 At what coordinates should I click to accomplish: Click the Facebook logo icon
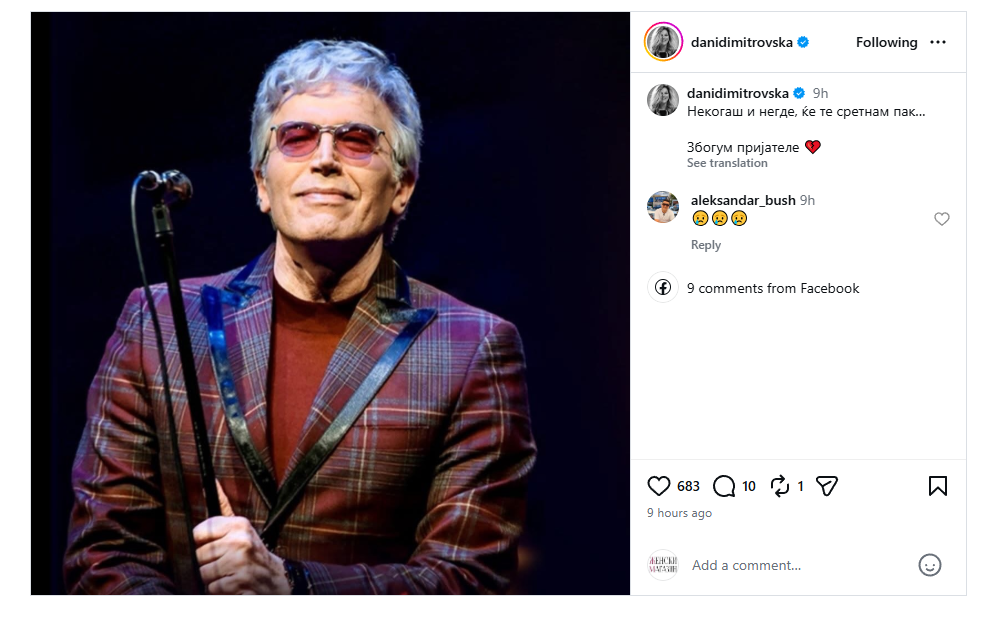[663, 288]
